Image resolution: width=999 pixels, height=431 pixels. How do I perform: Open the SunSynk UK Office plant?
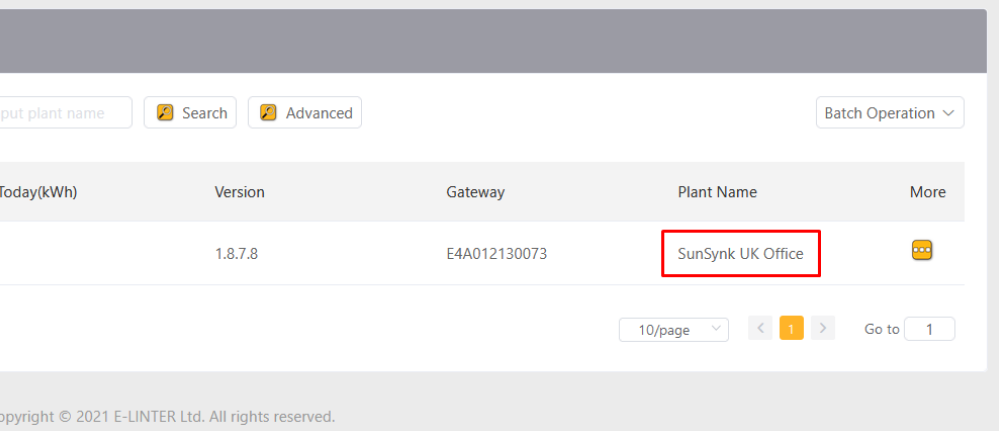[x=740, y=254]
